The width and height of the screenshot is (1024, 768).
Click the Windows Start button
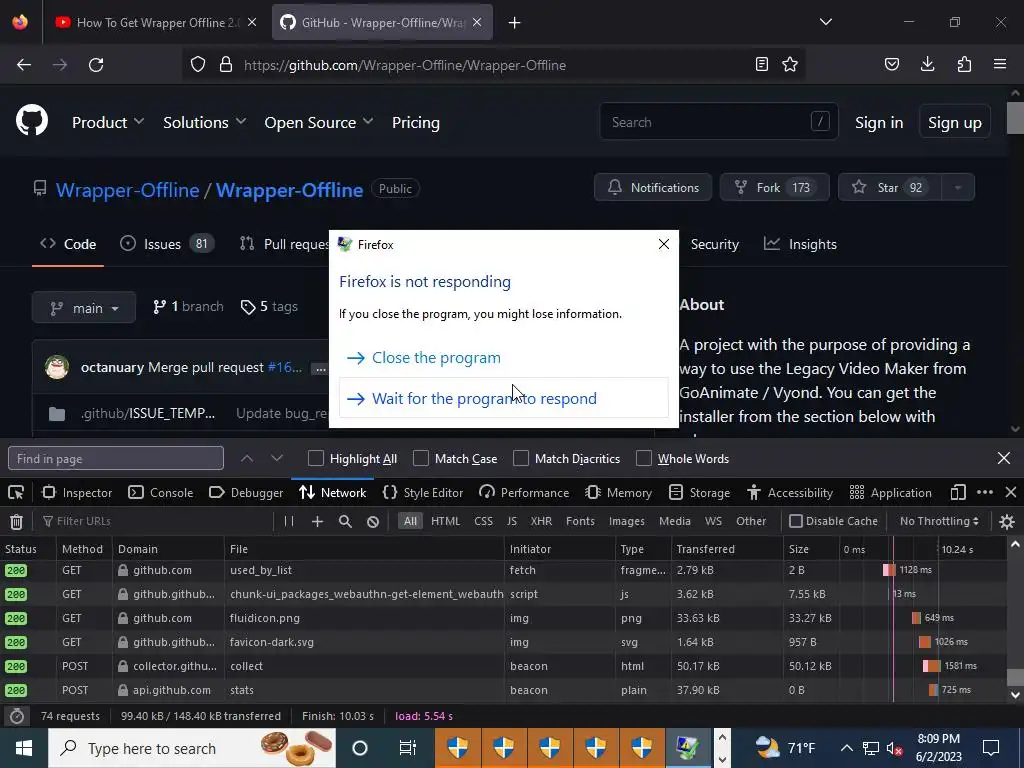tap(24, 748)
